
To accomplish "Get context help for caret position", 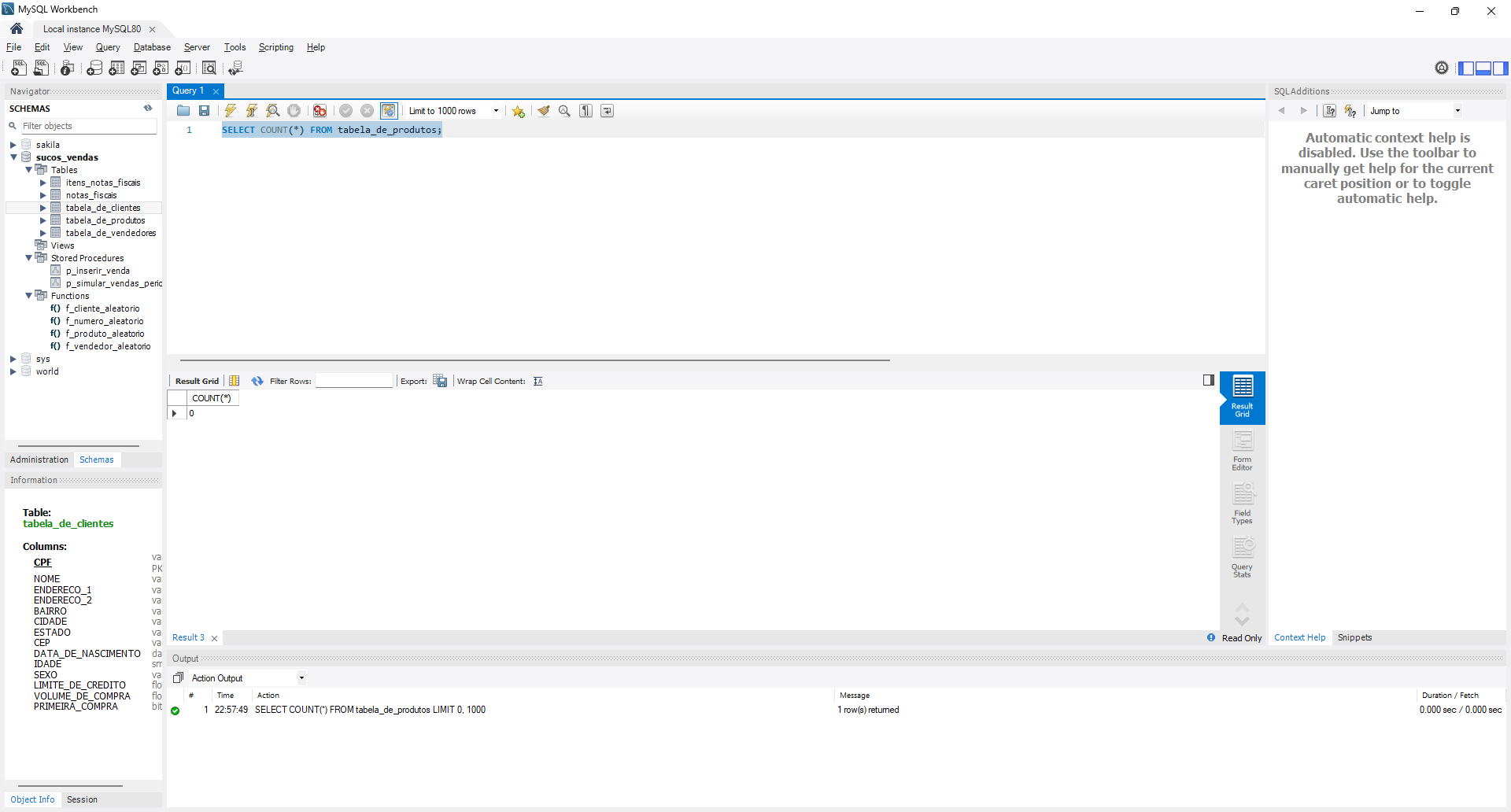I will 1330,111.
